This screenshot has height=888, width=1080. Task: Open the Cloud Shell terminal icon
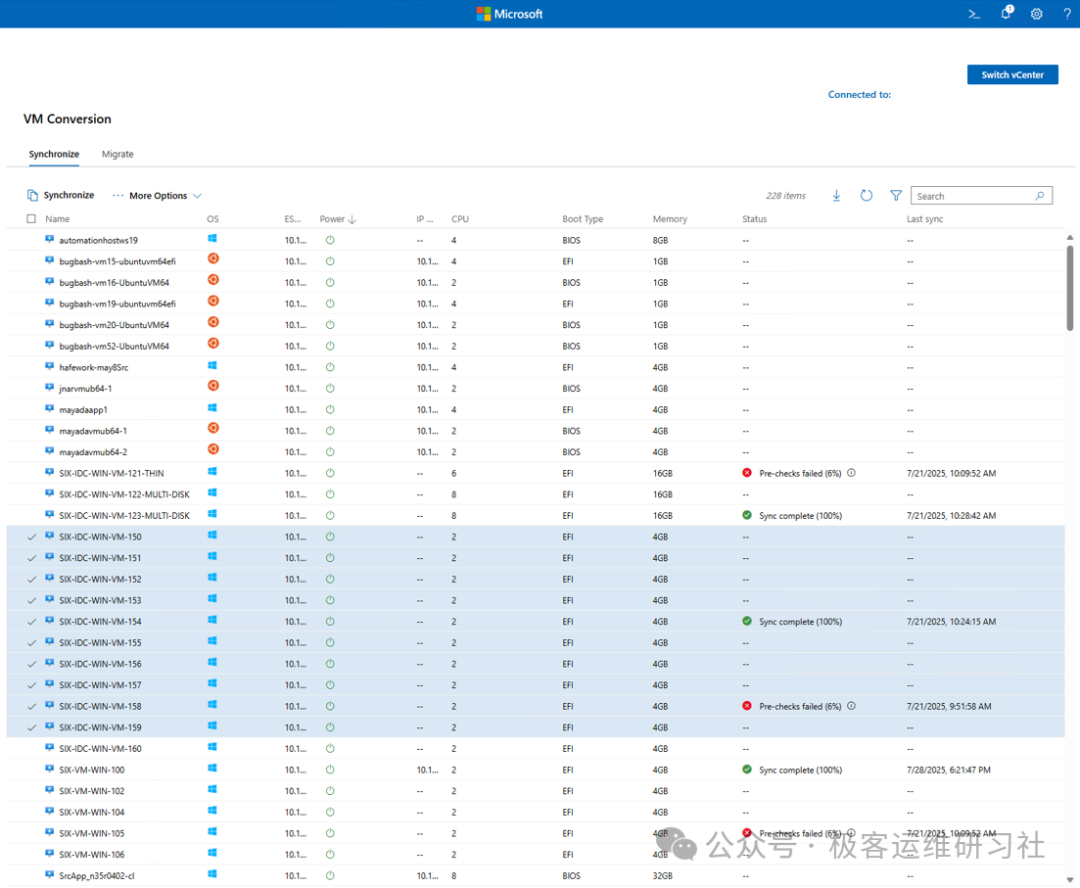pos(973,14)
